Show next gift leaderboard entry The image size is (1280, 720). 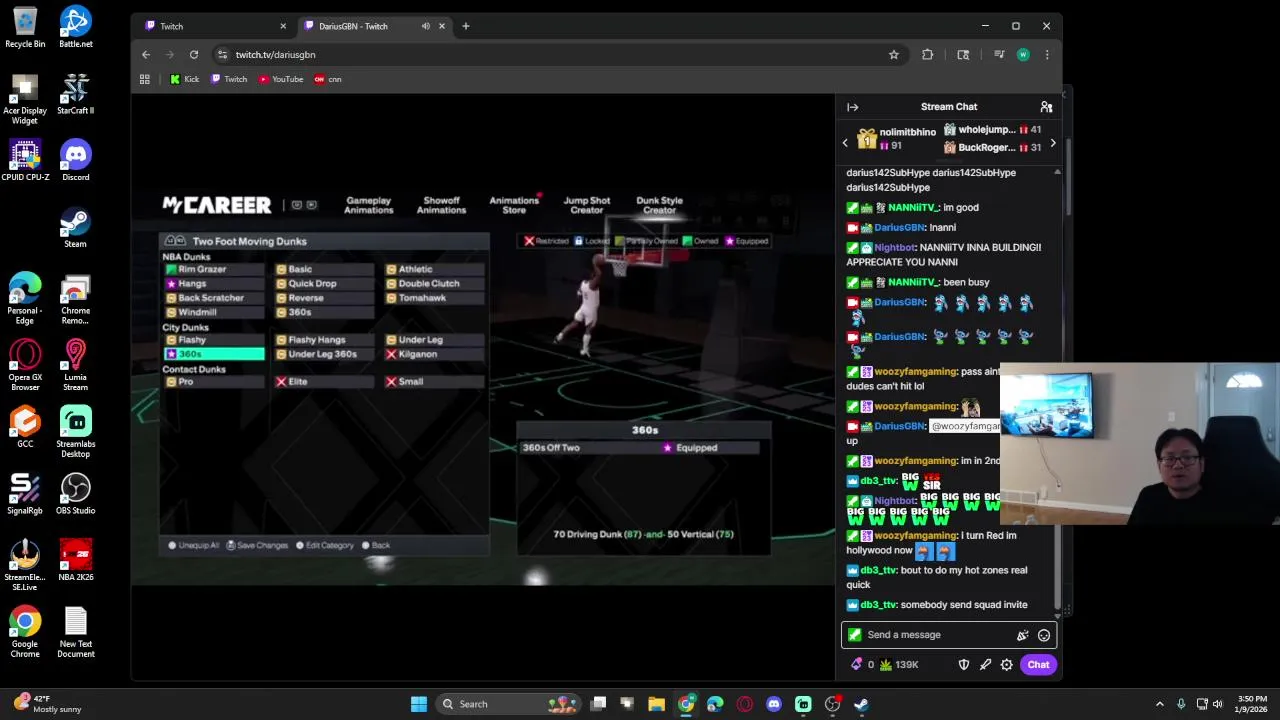[x=1052, y=143]
